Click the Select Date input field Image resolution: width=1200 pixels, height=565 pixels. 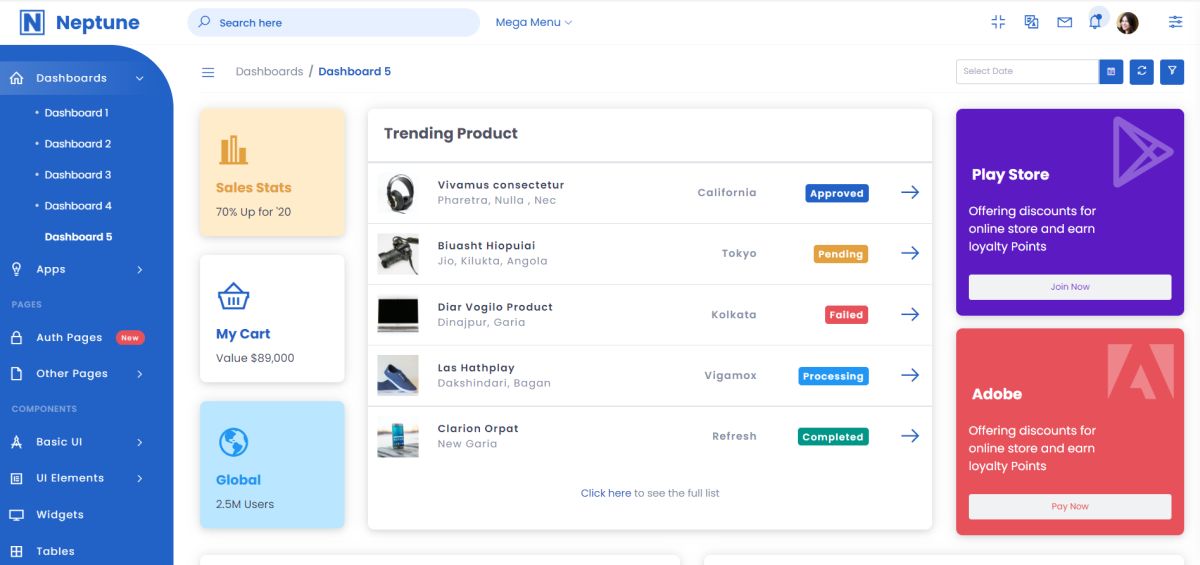tap(1027, 71)
